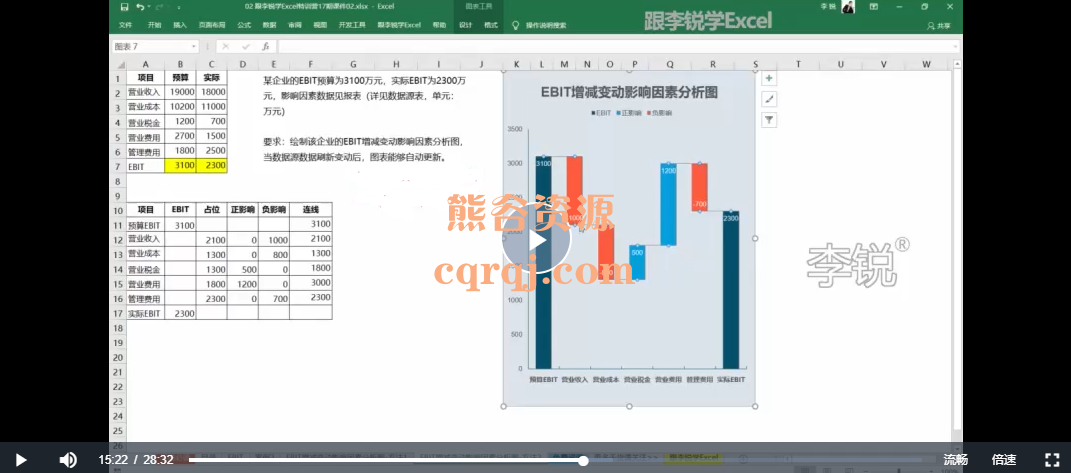
Task: Select the chart title EBIT增减变动影响因素分析图
Action: pyautogui.click(x=629, y=92)
